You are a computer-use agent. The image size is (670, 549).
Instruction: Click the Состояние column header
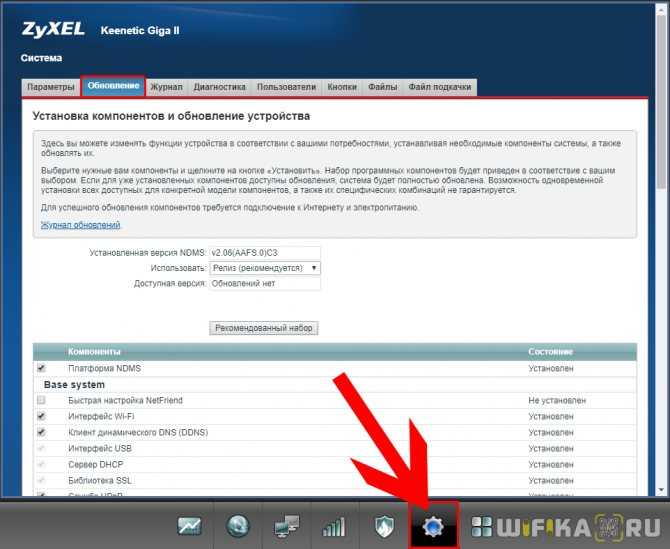(550, 352)
